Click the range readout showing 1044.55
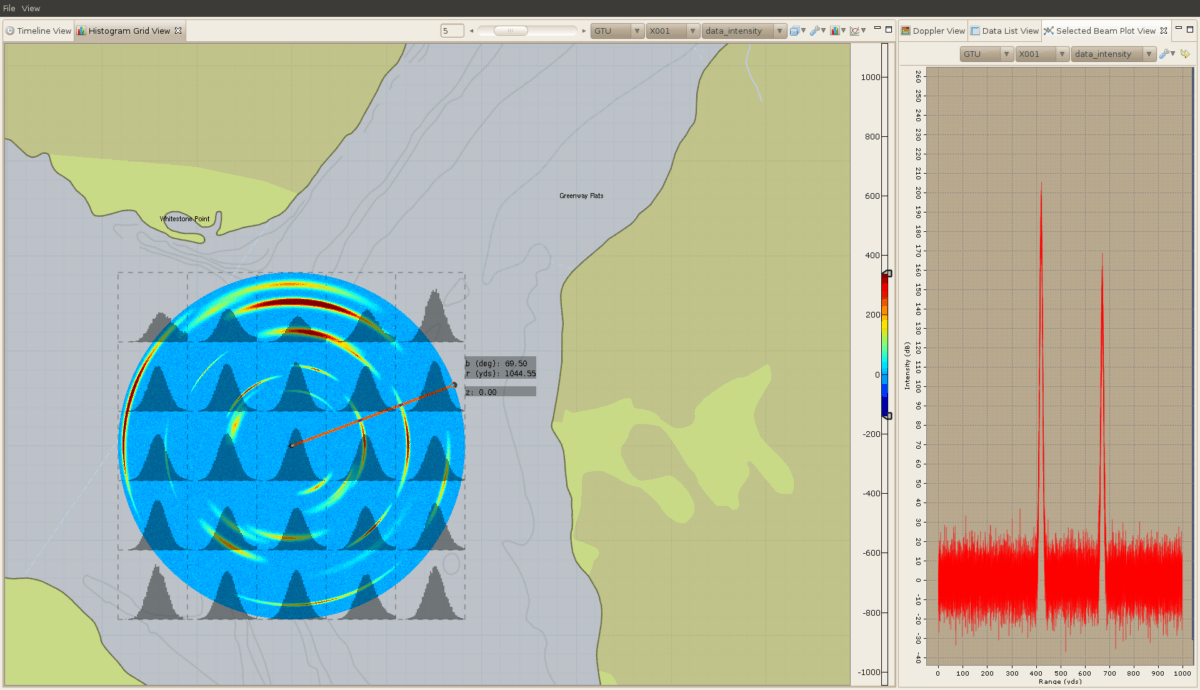This screenshot has width=1200, height=690. click(x=500, y=374)
